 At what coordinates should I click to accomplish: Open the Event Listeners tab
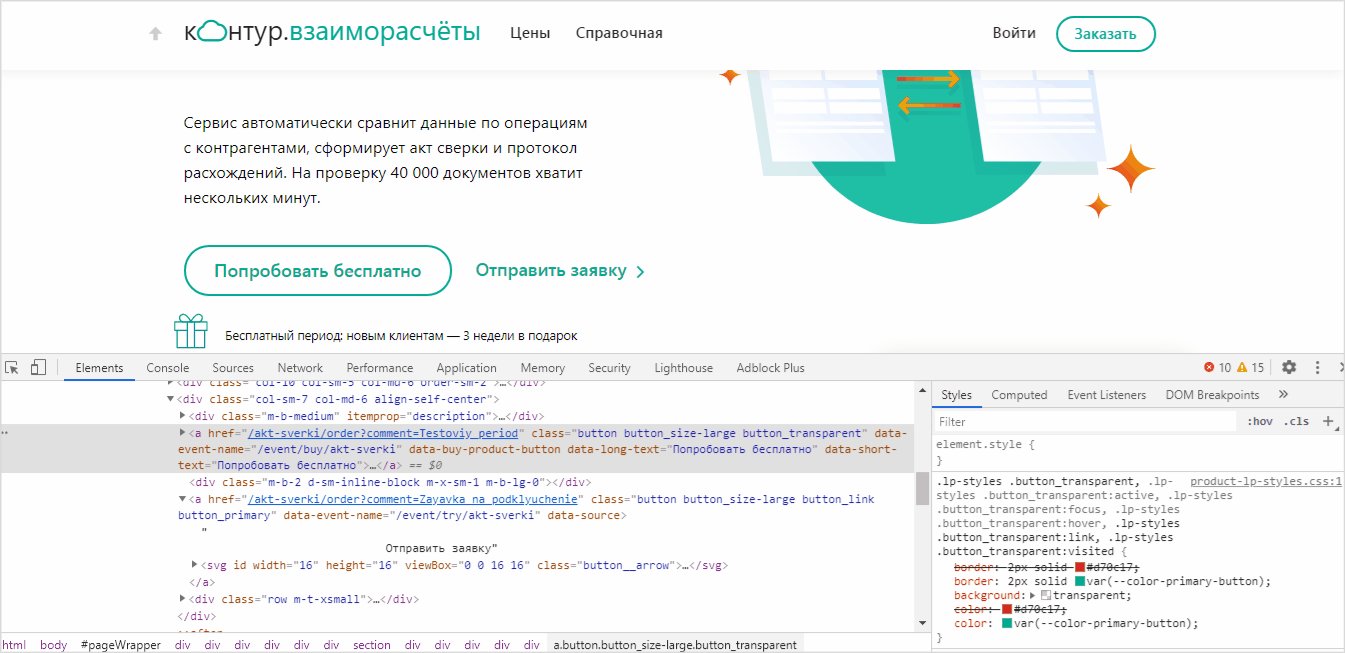(x=1106, y=394)
